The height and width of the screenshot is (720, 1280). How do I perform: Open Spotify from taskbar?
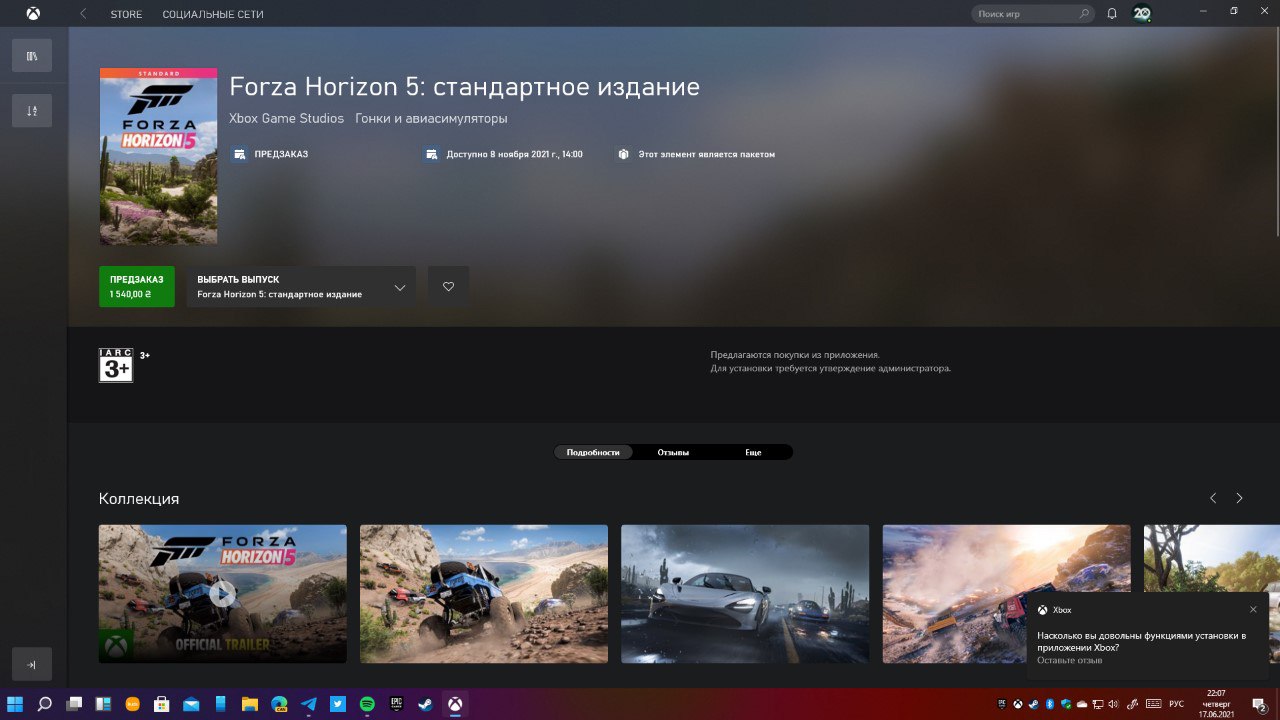(x=367, y=704)
